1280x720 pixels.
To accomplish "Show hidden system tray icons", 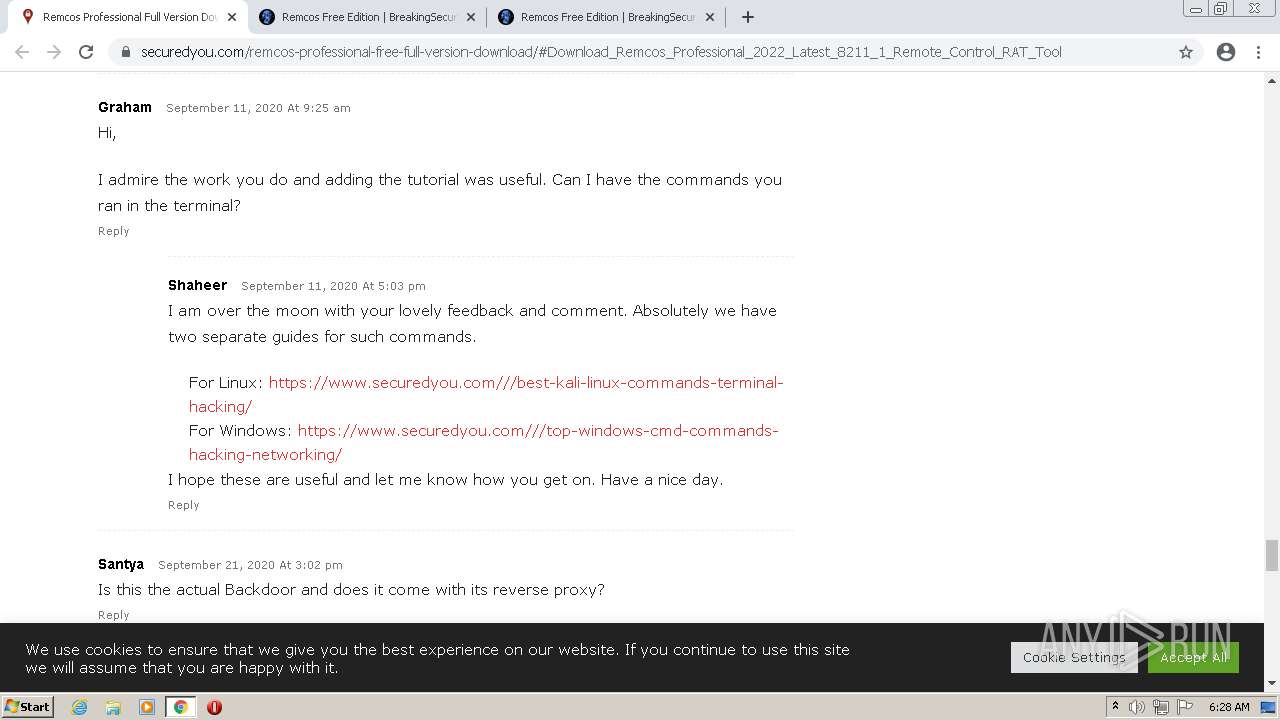I will pyautogui.click(x=1115, y=707).
